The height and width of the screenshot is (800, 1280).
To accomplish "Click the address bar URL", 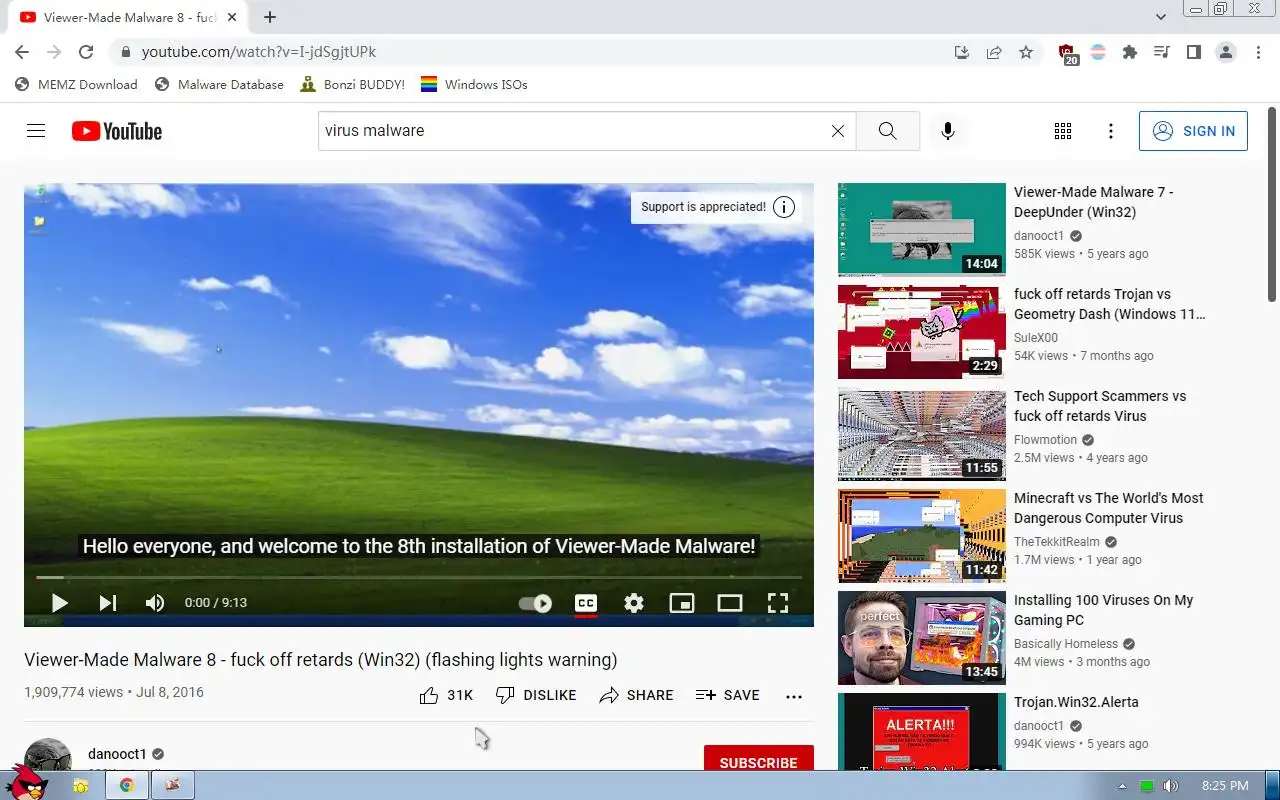I will point(259,52).
